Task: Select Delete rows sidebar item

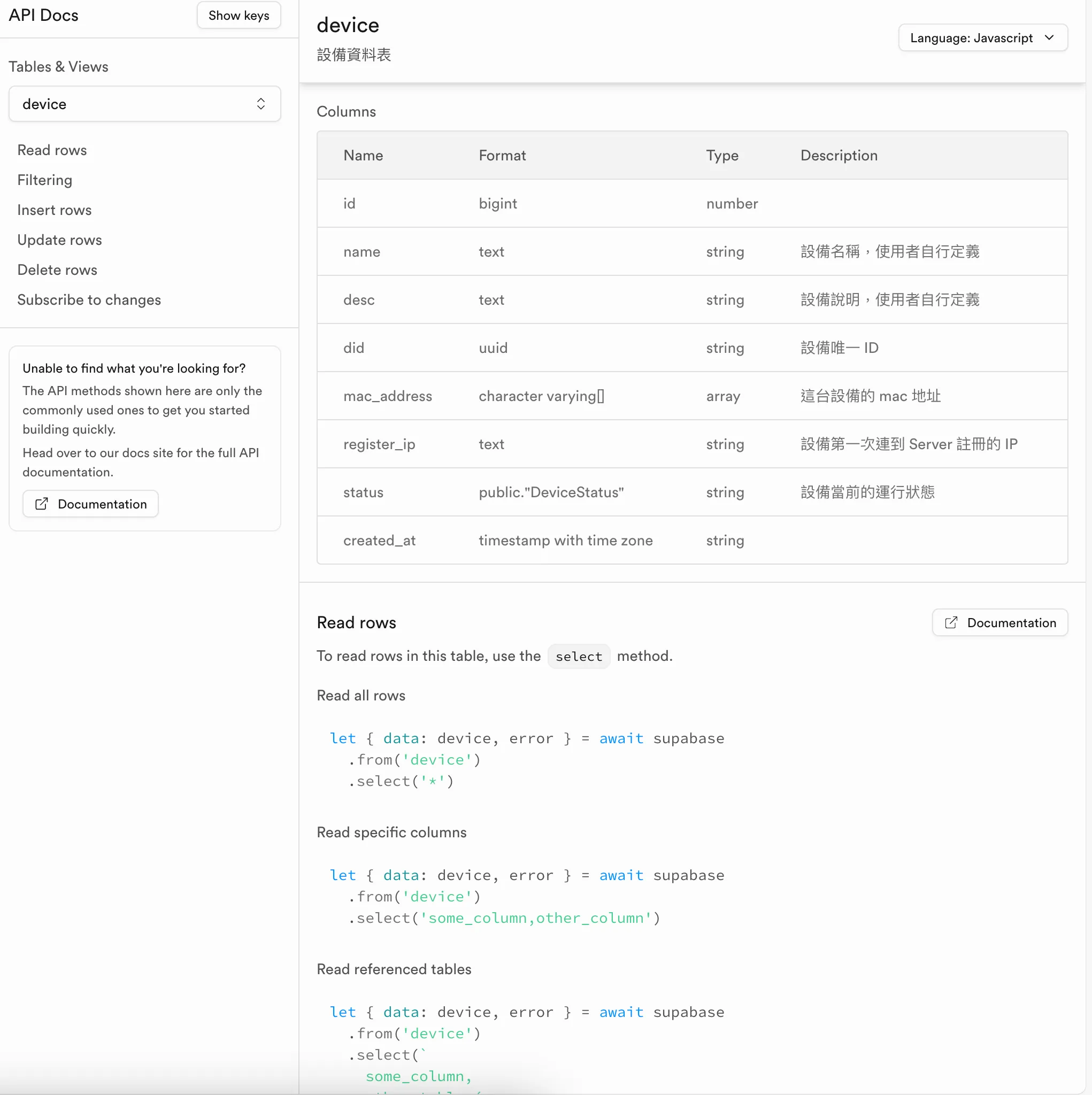Action: pos(57,270)
